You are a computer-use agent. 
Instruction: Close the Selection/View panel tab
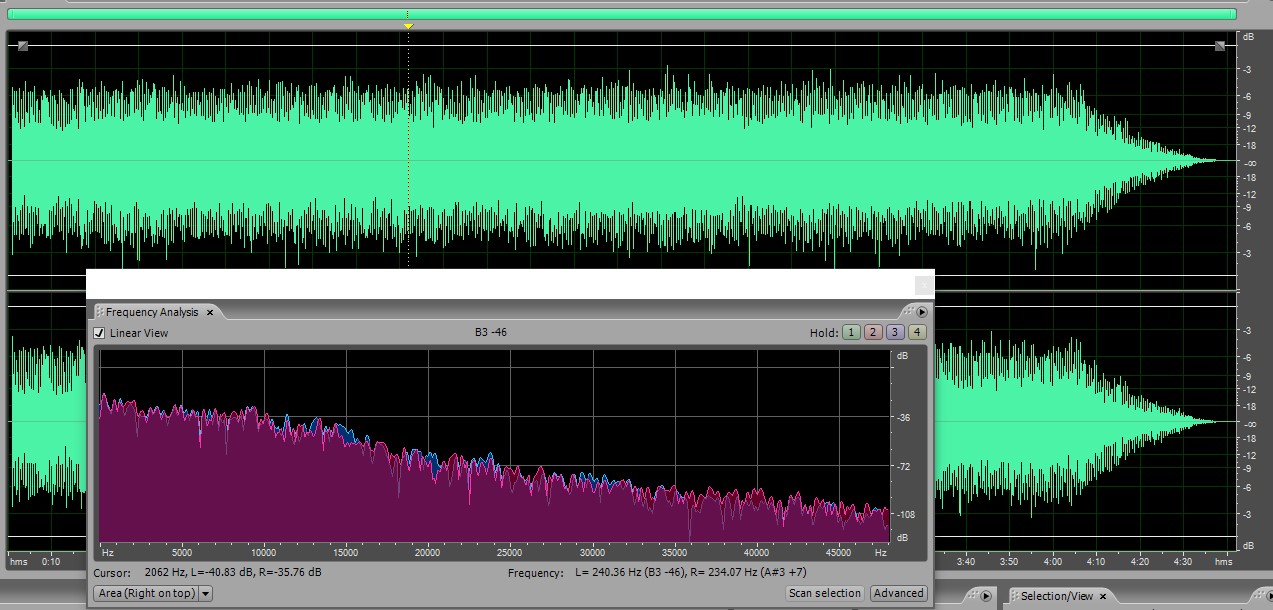[x=1105, y=596]
